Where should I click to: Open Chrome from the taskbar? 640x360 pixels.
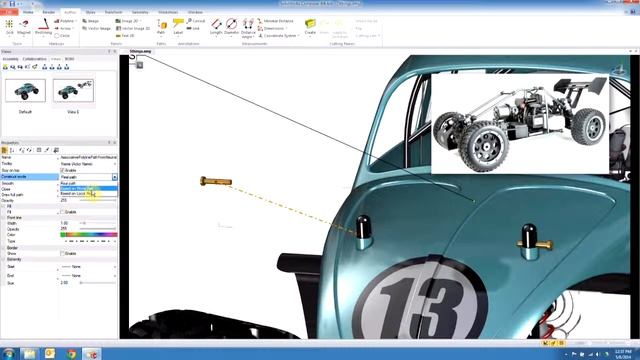point(71,353)
